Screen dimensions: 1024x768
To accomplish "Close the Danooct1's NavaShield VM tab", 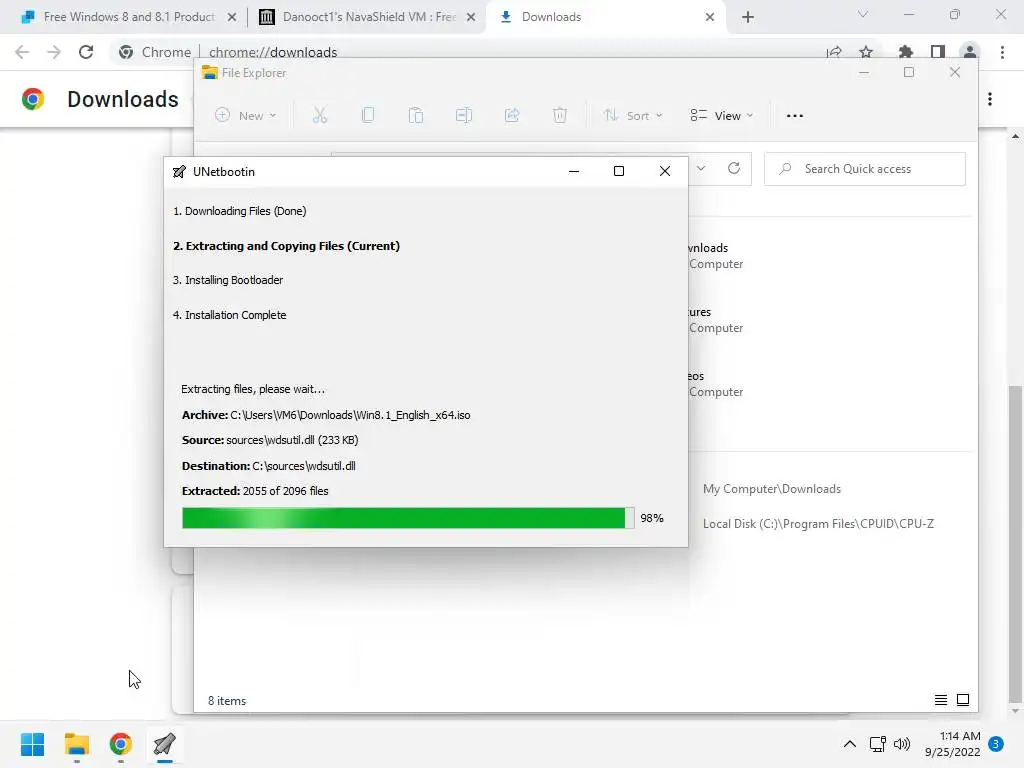I will coord(471,17).
